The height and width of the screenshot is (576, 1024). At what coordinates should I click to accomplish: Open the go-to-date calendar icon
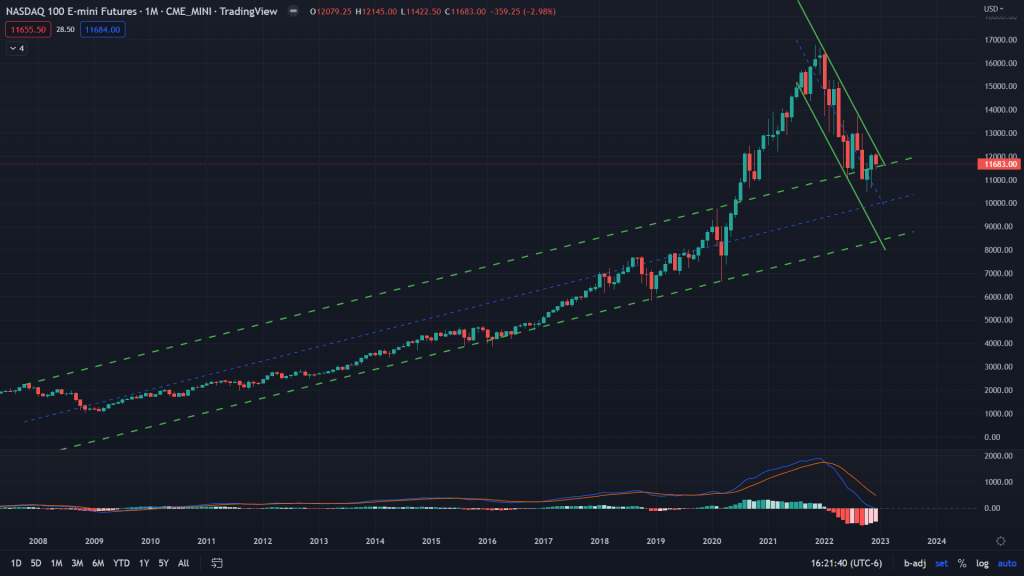pyautogui.click(x=216, y=563)
